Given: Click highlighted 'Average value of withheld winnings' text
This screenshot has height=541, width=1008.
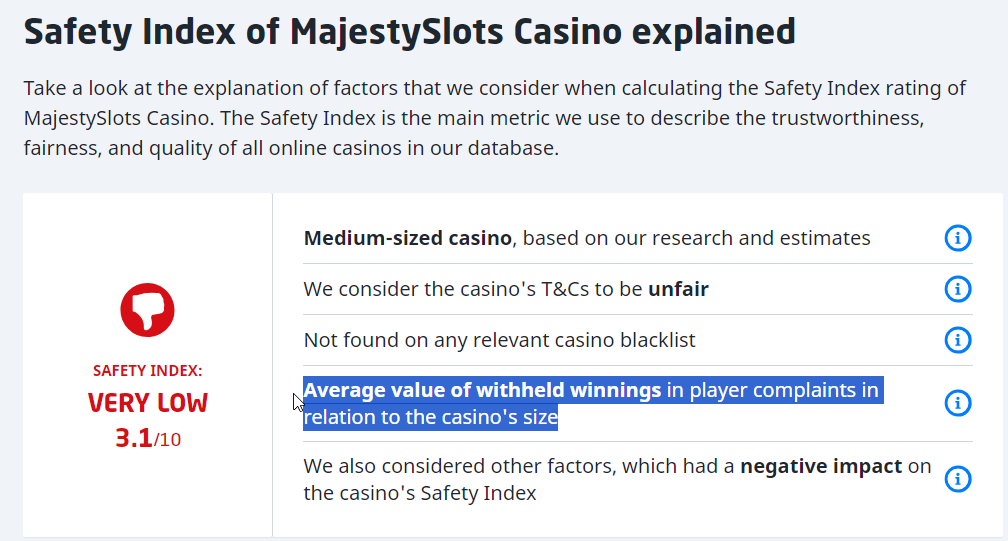Looking at the screenshot, I should click(482, 390).
